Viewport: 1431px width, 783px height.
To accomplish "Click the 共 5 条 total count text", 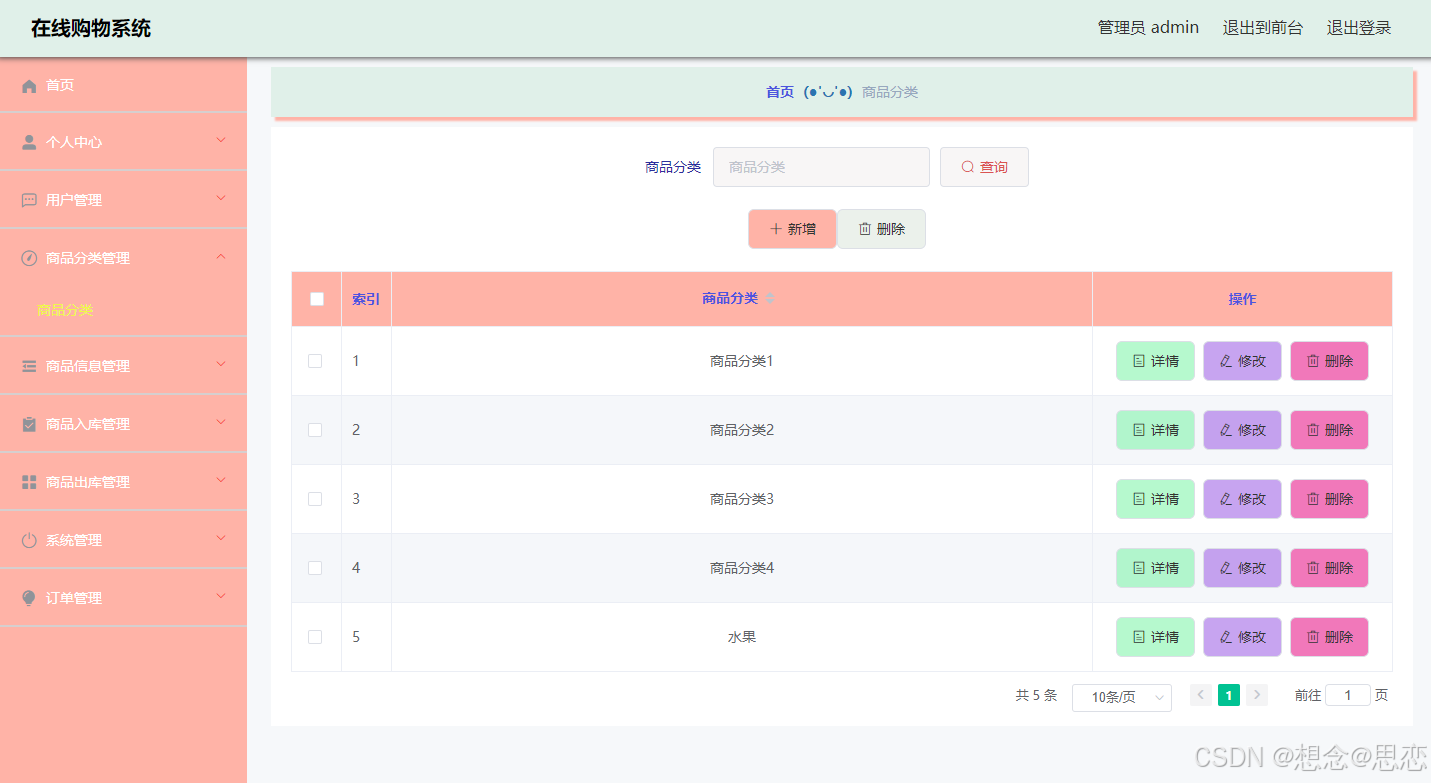I will [1036, 695].
